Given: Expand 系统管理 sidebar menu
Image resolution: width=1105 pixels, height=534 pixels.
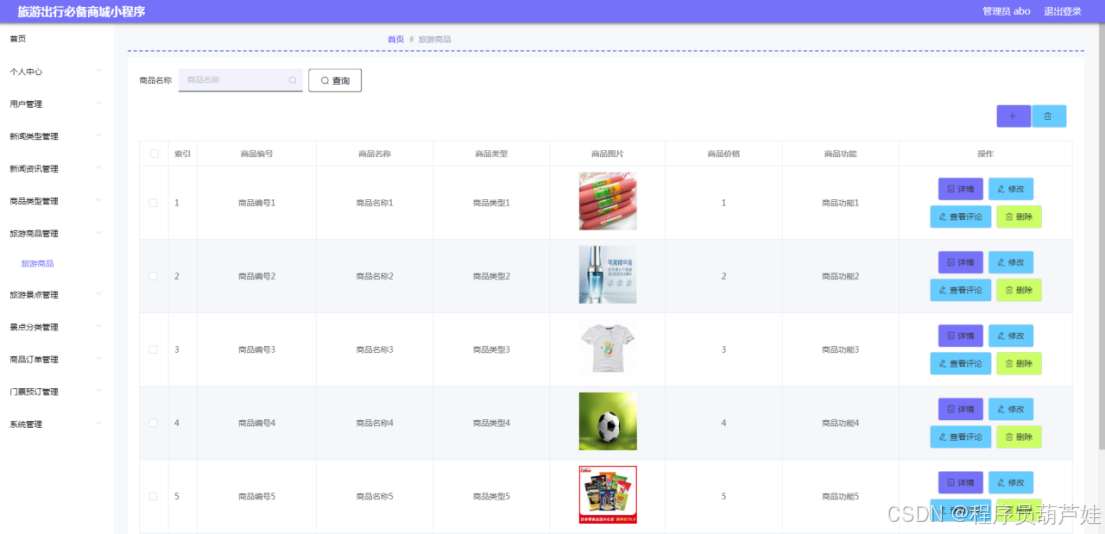Looking at the screenshot, I should pos(56,424).
